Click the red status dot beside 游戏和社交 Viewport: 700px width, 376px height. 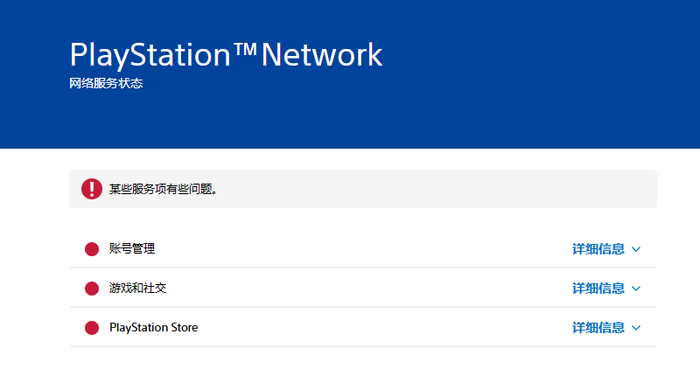(92, 288)
